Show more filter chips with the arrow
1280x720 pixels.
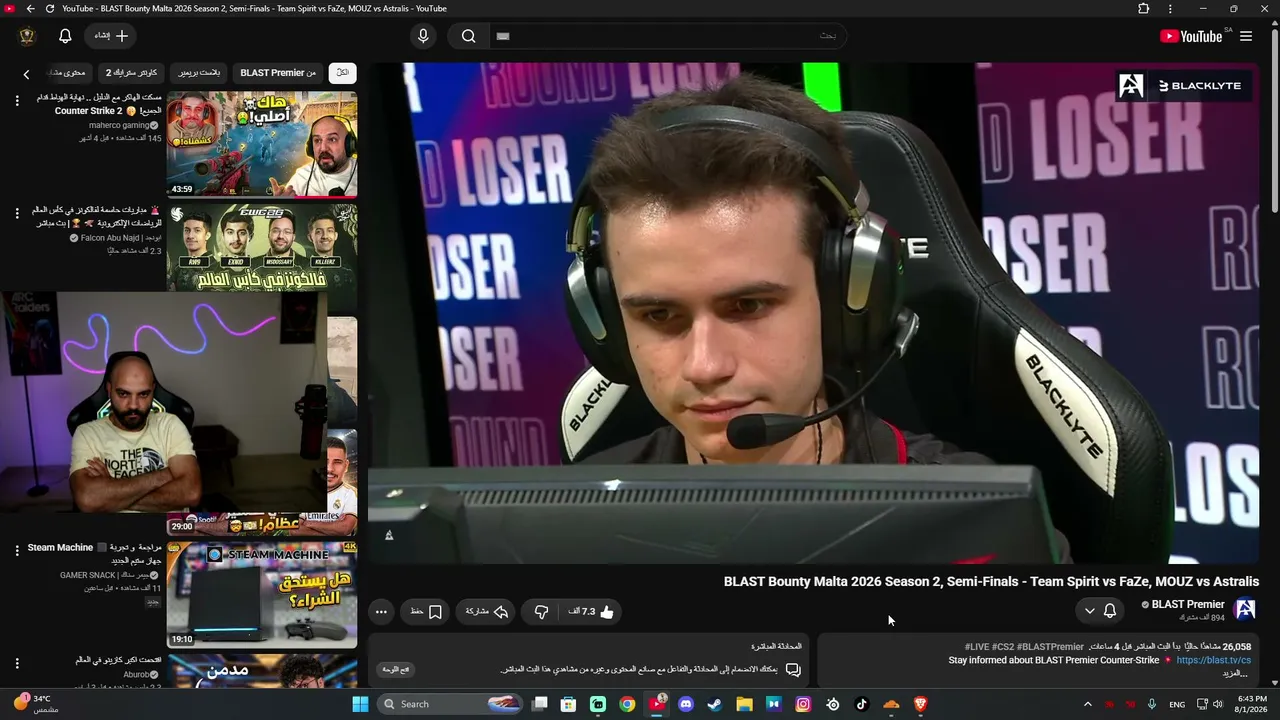pyautogui.click(x=26, y=73)
